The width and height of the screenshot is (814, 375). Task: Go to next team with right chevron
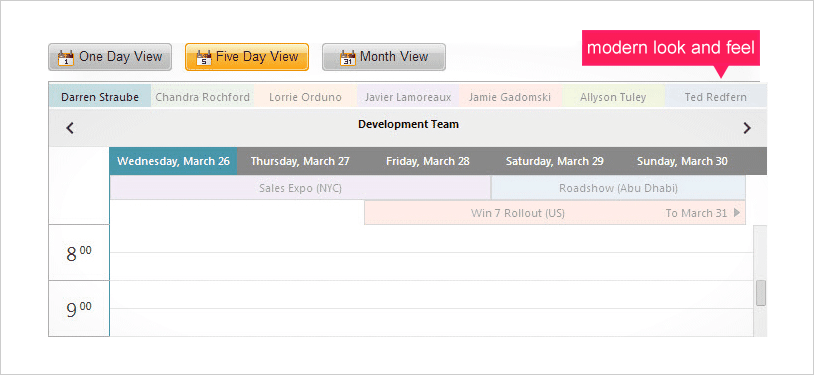tap(747, 128)
